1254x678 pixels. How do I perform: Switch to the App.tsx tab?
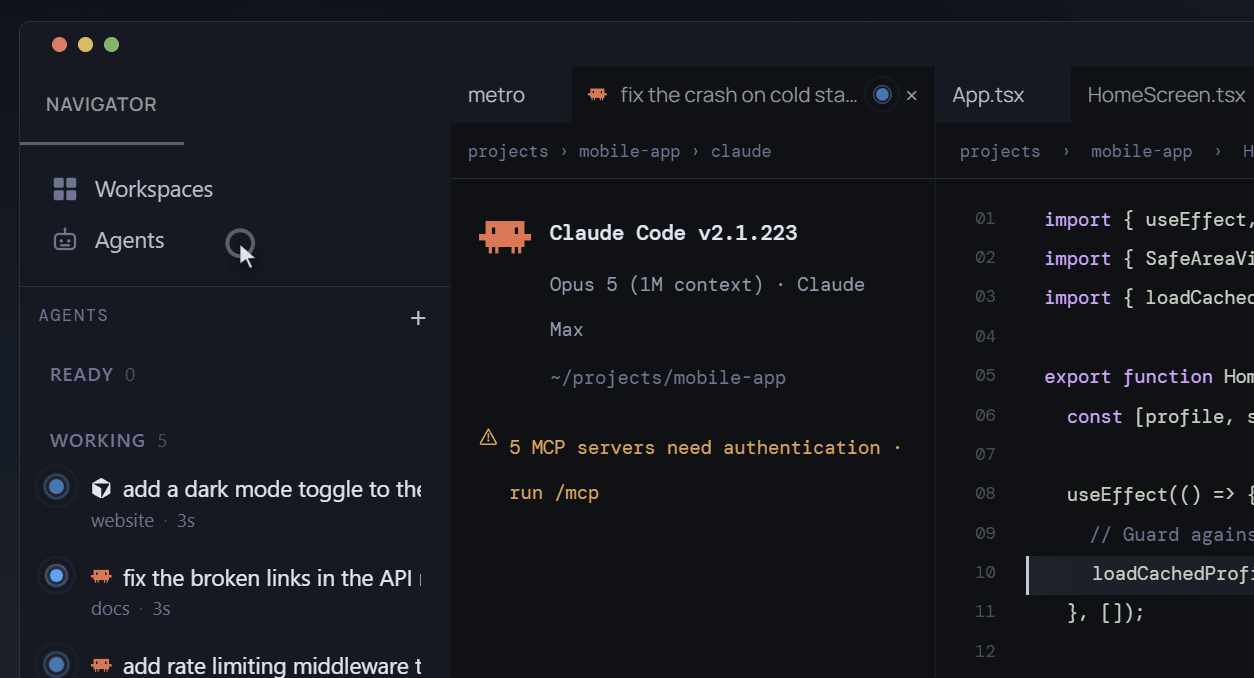click(x=1002, y=95)
